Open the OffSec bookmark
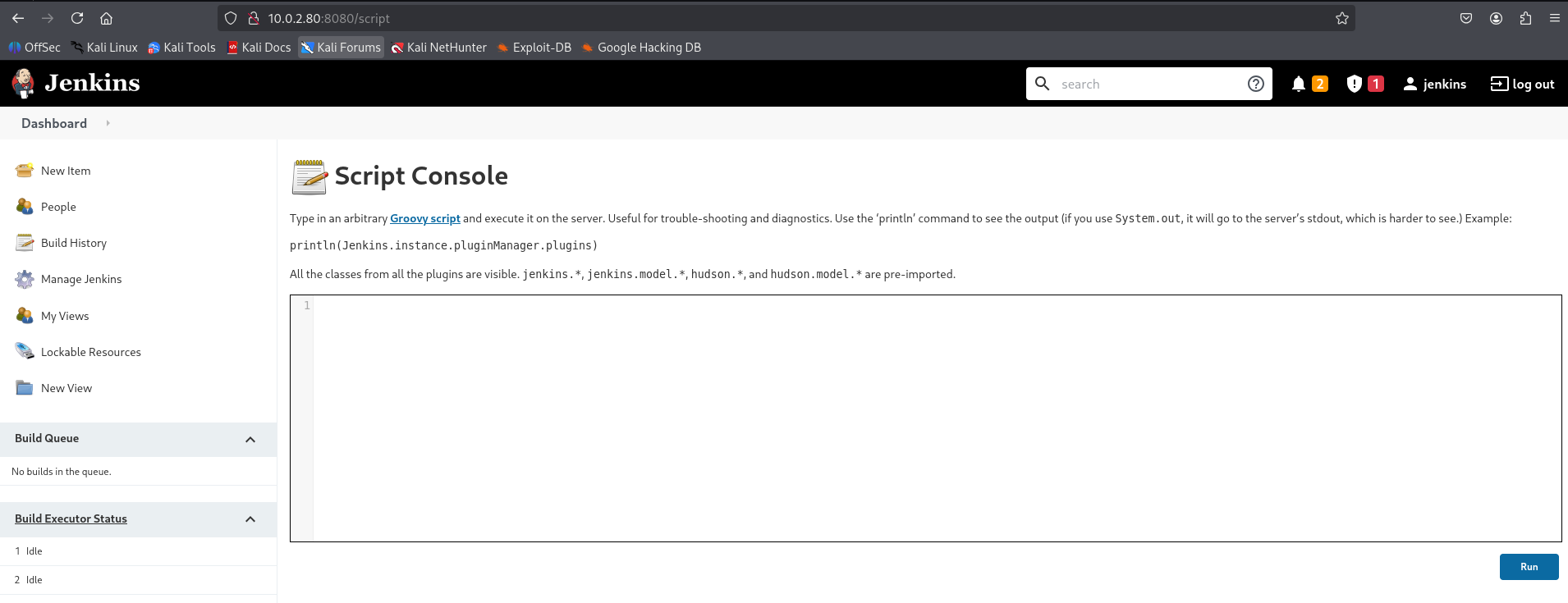 pyautogui.click(x=34, y=48)
